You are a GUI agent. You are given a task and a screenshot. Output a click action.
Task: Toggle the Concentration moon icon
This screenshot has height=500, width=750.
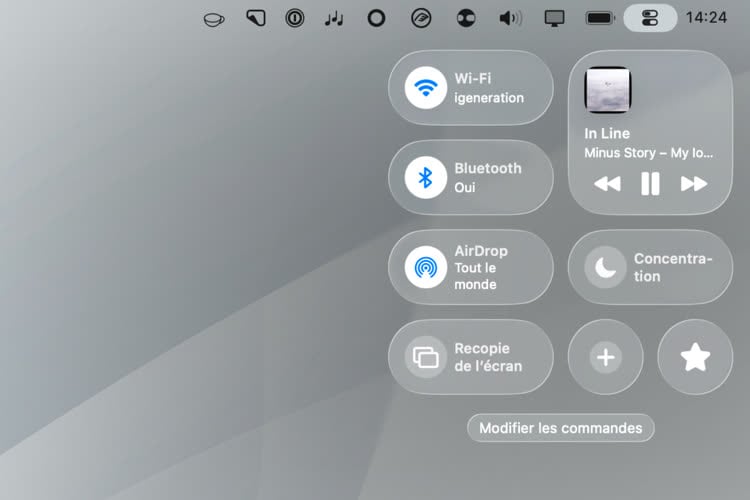pyautogui.click(x=605, y=267)
